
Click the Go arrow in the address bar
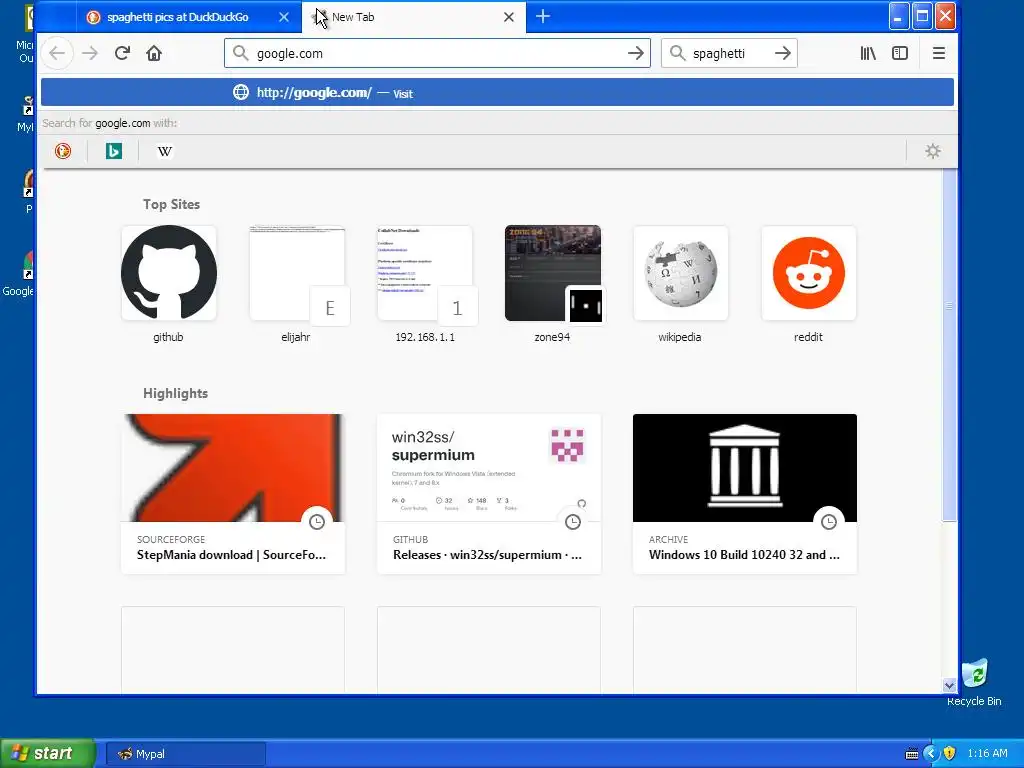(x=635, y=54)
